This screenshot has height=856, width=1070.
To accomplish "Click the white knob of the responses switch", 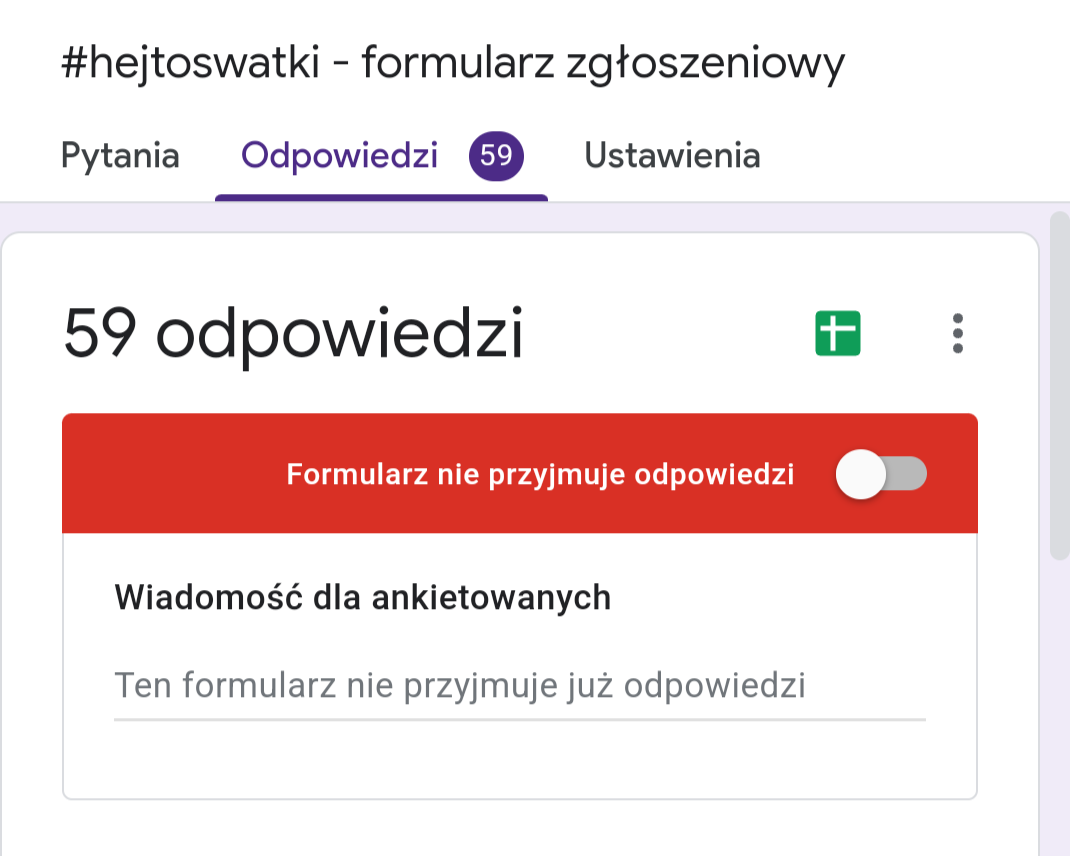I will (x=861, y=474).
